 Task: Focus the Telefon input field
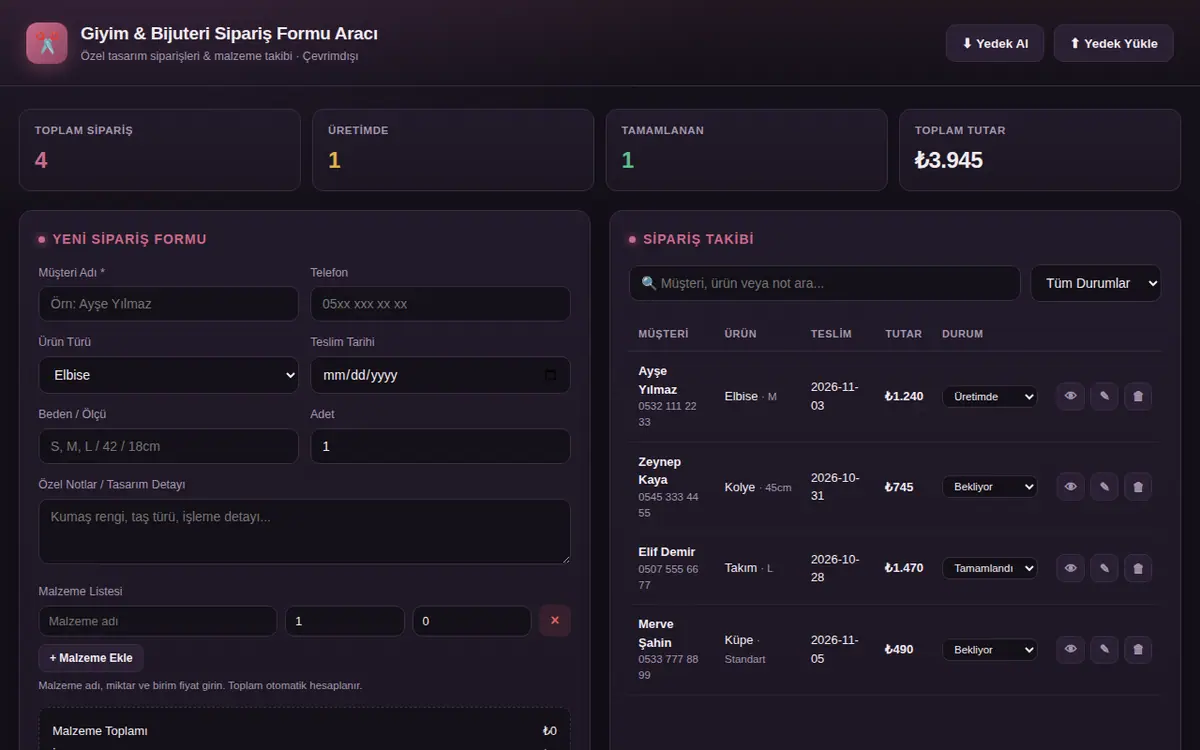(x=441, y=304)
